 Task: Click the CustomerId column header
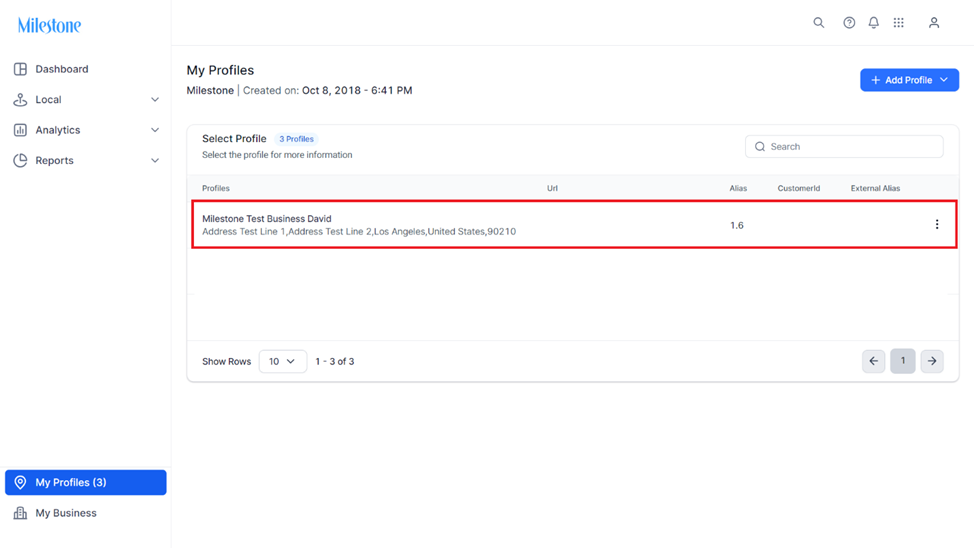[x=799, y=188]
